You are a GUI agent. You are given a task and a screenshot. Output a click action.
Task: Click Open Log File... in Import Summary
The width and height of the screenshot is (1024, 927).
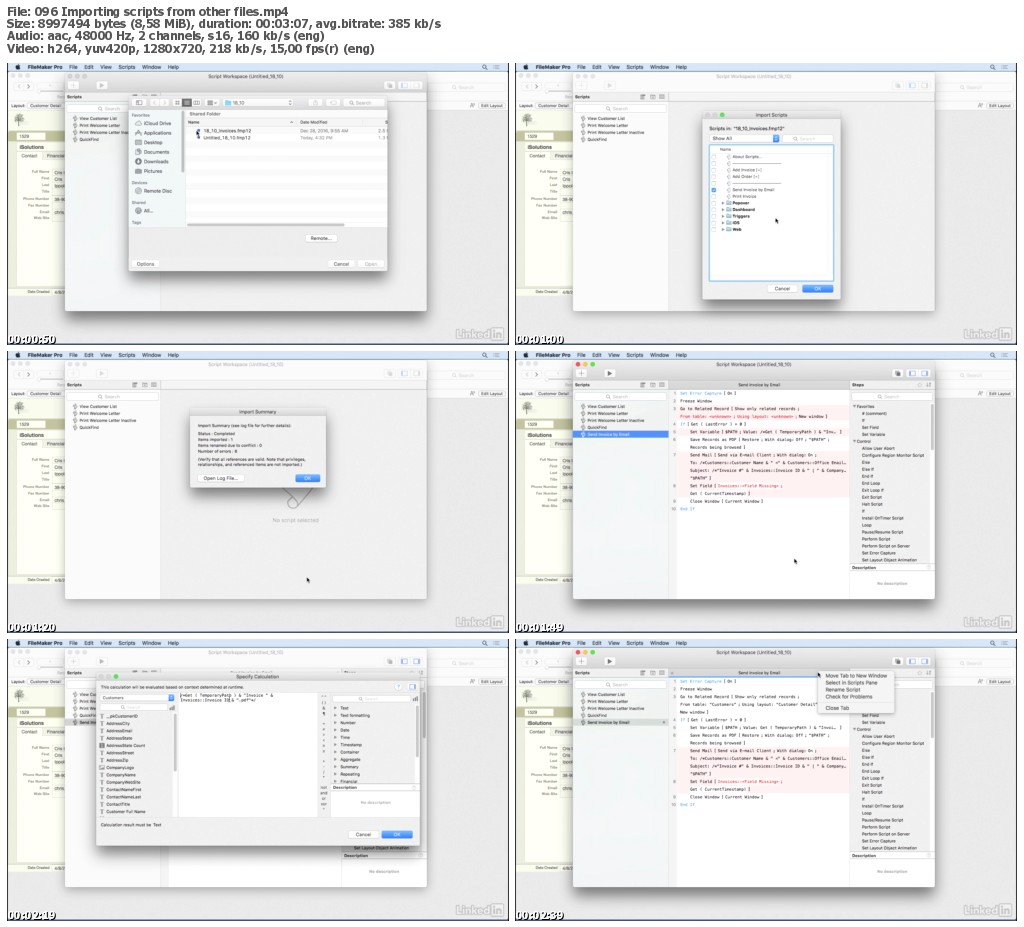[220, 478]
